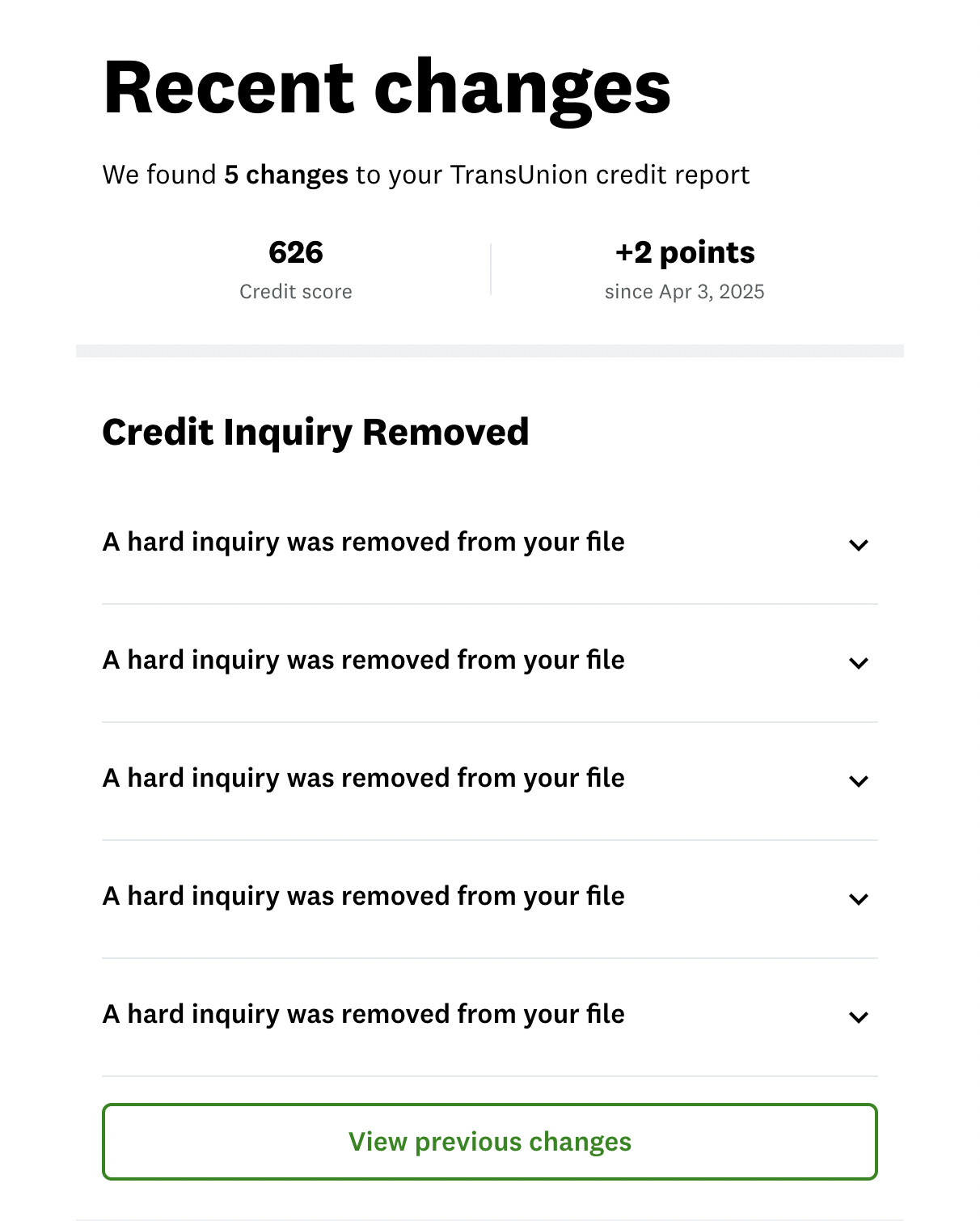980x1221 pixels.
Task: Expand the fifth hard inquiry chevron
Action: tap(859, 1017)
